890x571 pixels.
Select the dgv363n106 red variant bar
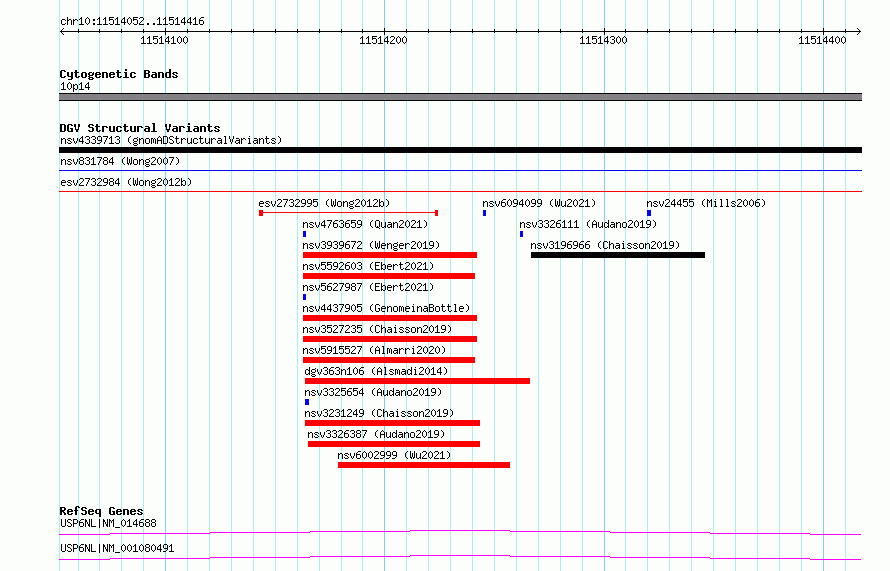tap(417, 381)
